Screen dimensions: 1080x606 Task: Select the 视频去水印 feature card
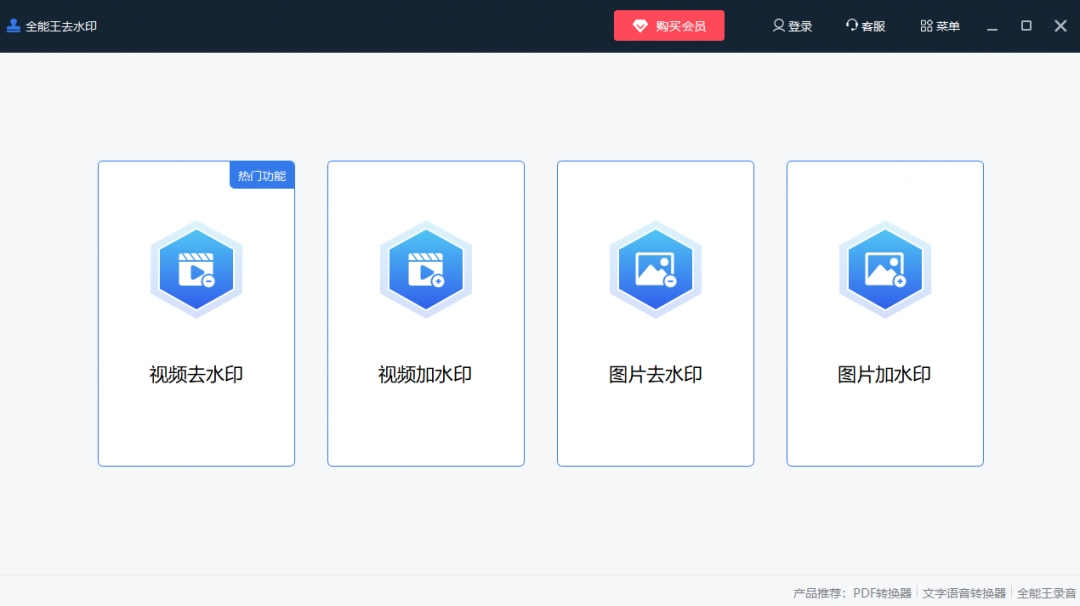coord(196,313)
